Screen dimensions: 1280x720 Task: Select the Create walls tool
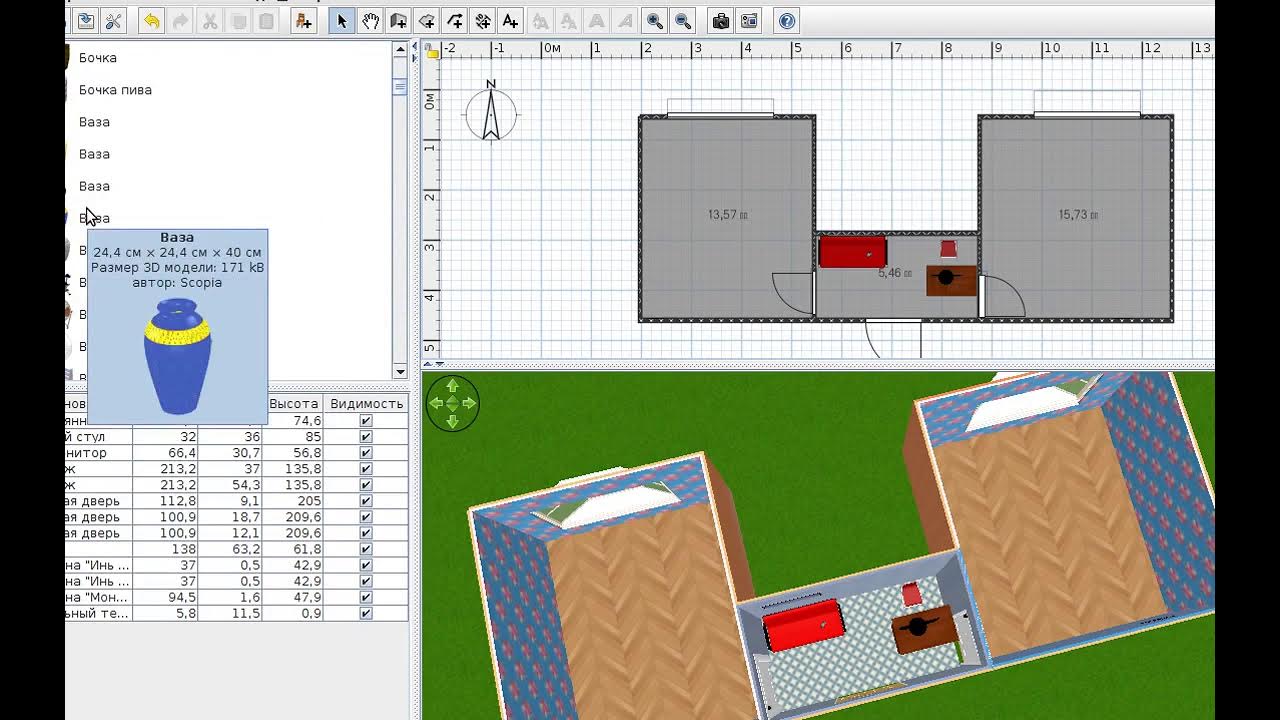[x=399, y=20]
